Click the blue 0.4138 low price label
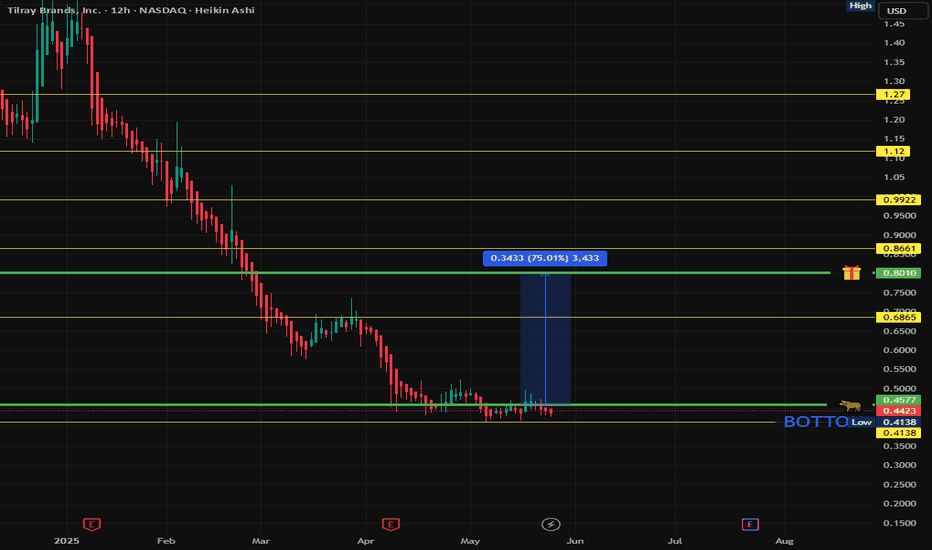The width and height of the screenshot is (932, 550). (899, 422)
